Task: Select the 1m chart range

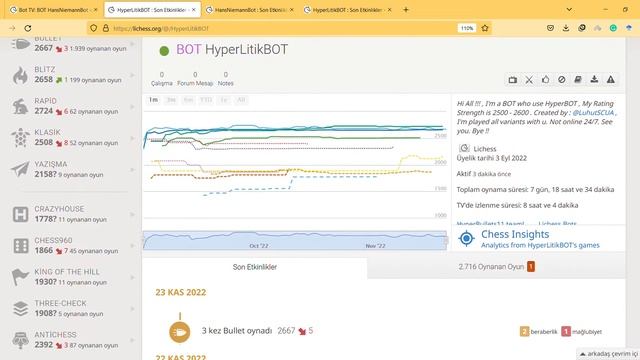Action: (153, 100)
